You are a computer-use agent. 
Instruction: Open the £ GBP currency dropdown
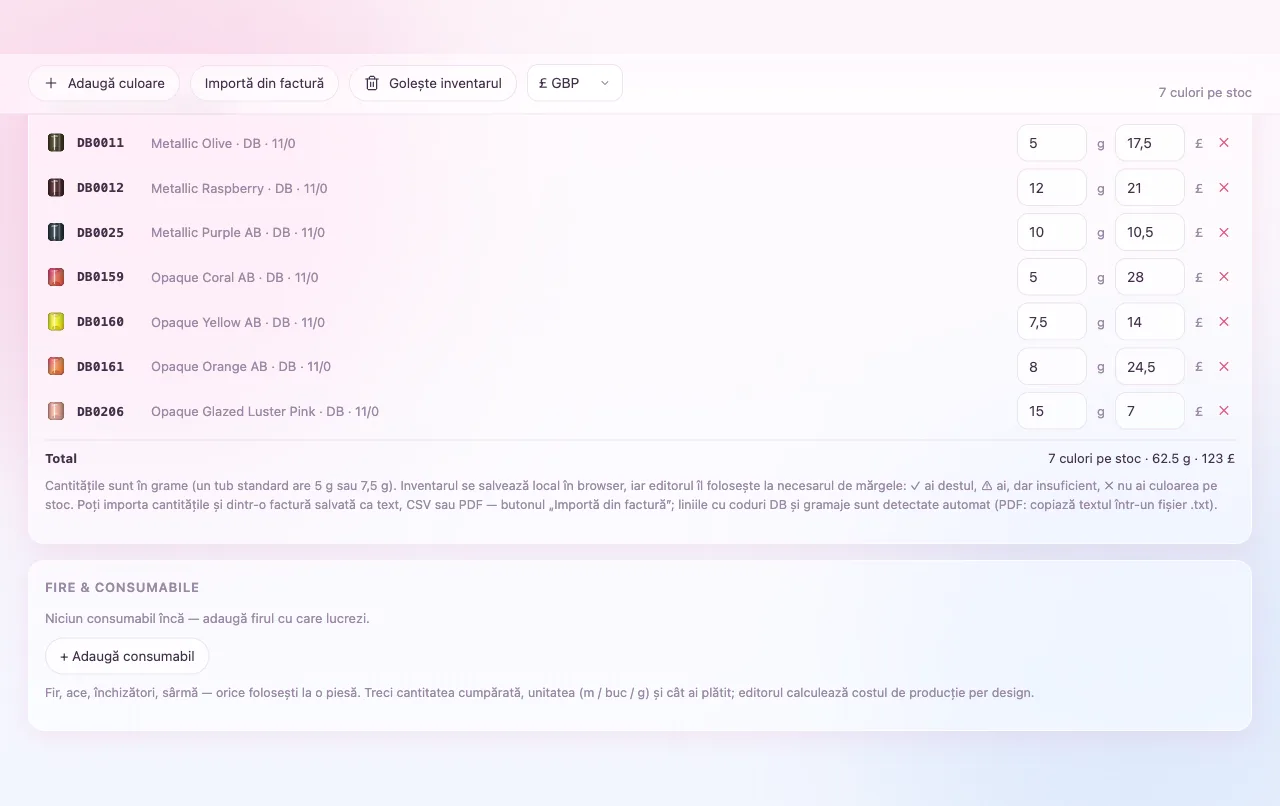(575, 83)
